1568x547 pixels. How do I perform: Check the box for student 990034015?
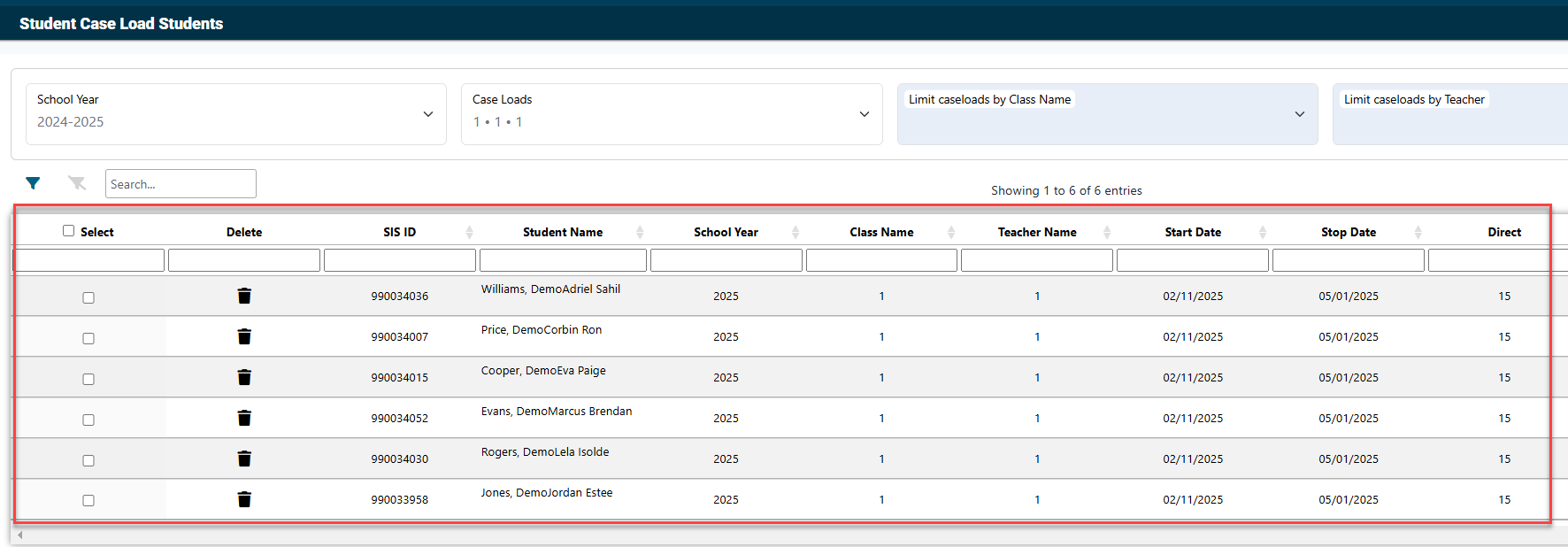pyautogui.click(x=88, y=379)
